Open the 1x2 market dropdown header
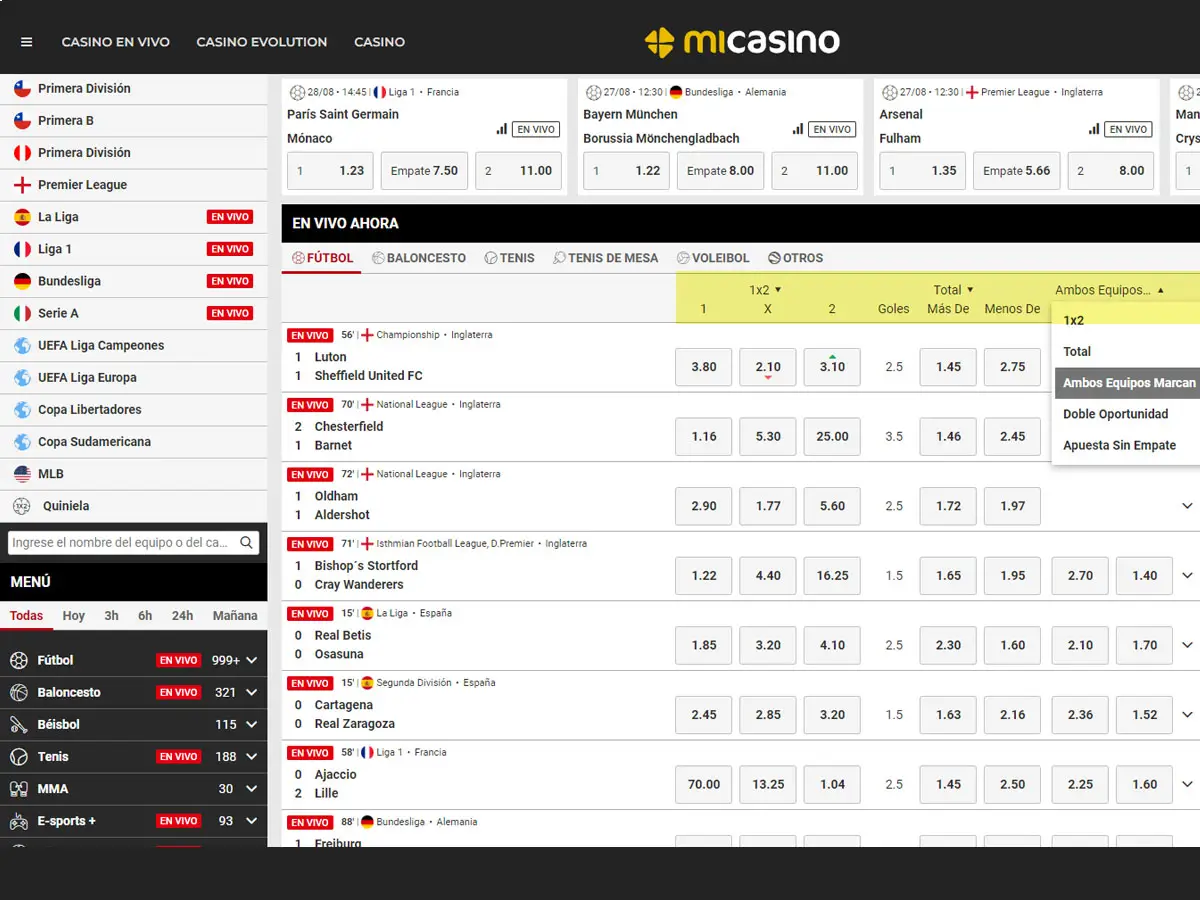This screenshot has width=1200, height=900. [x=765, y=290]
